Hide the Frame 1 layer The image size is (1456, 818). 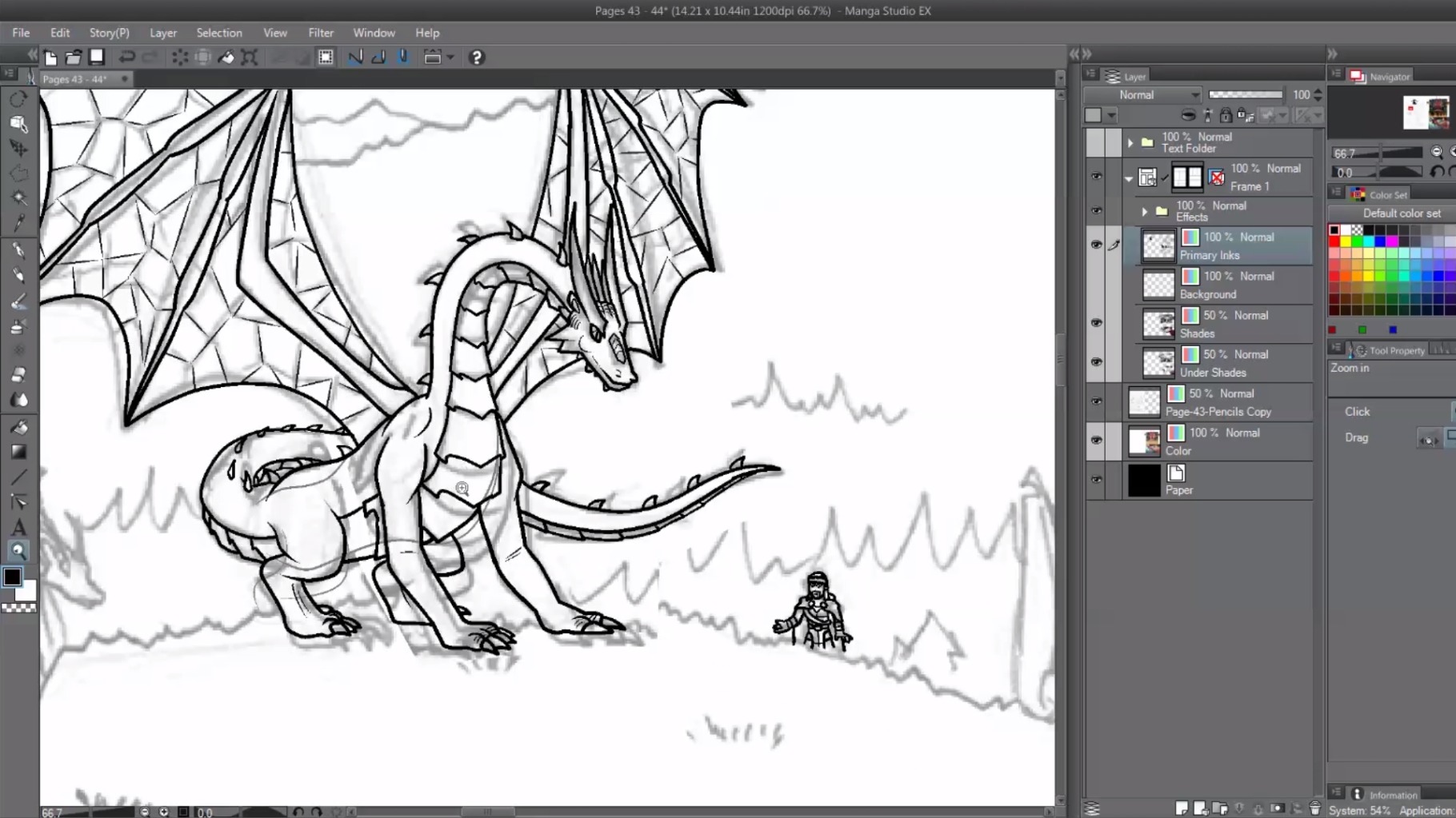1096,178
